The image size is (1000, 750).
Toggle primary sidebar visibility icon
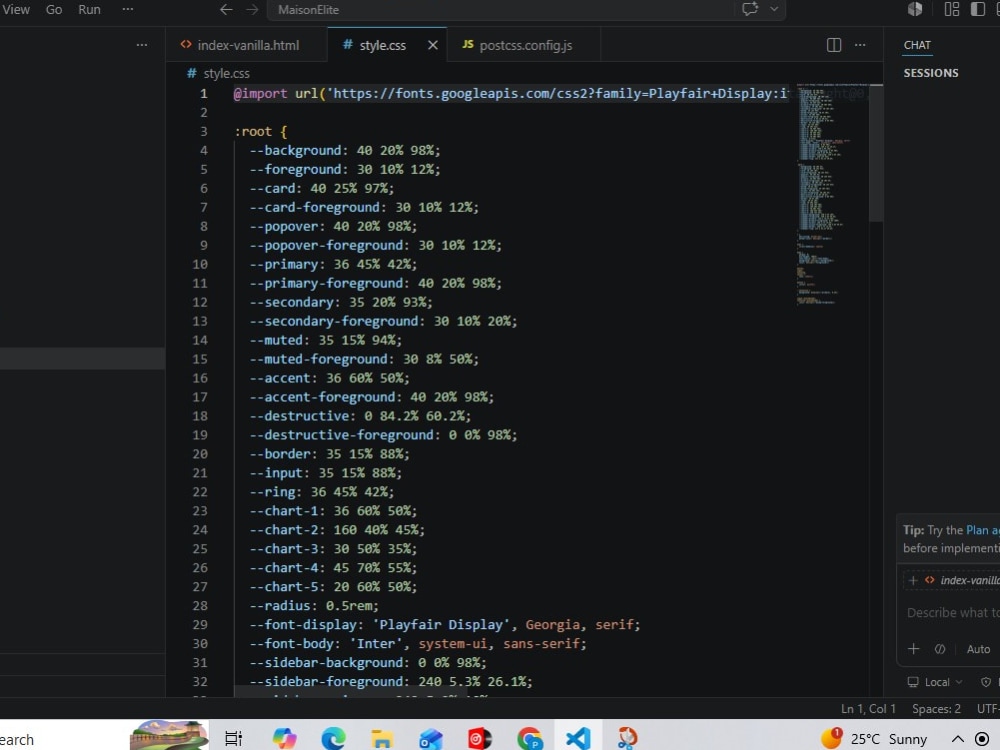978,9
